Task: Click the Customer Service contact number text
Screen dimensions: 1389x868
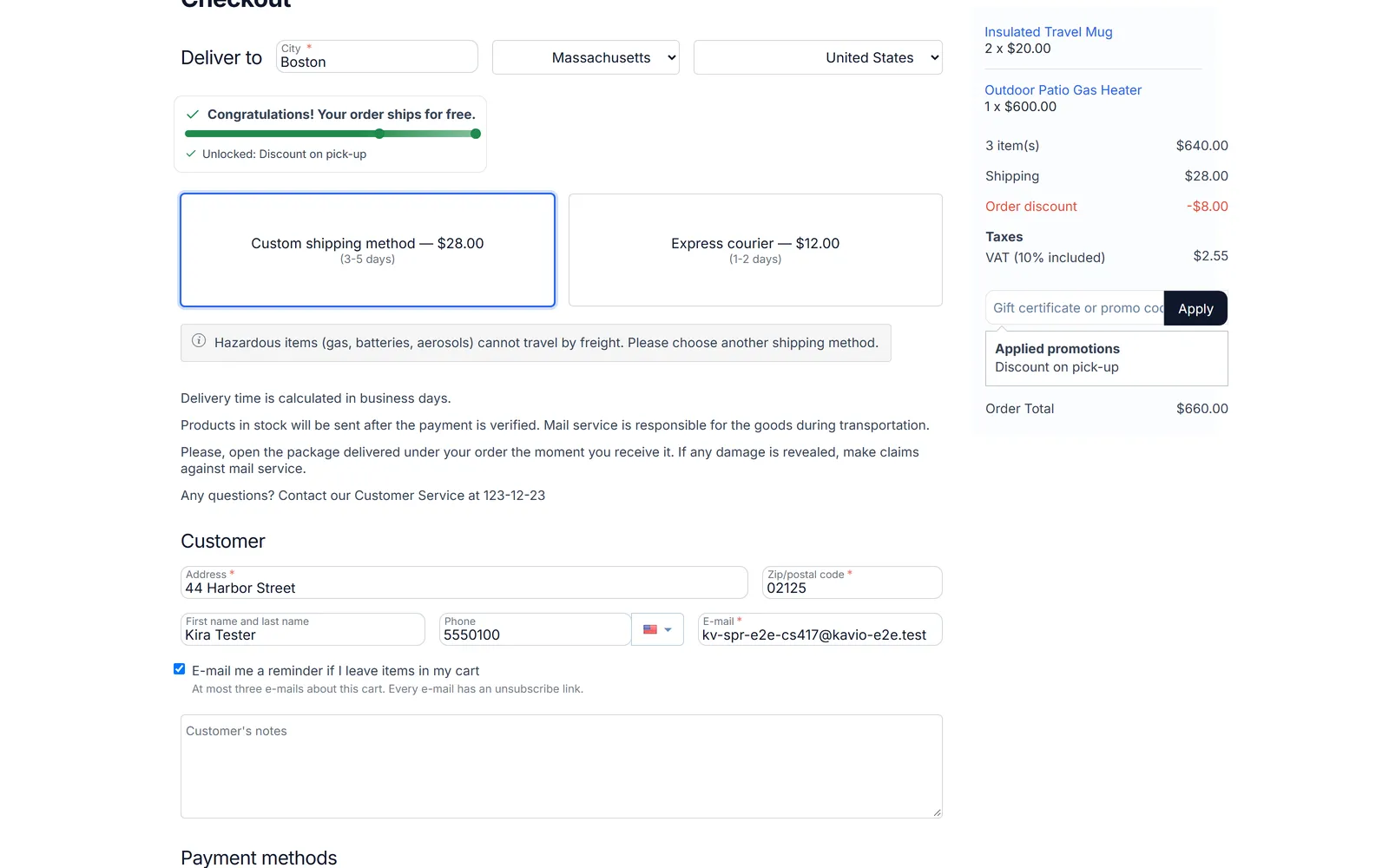Action: point(514,496)
